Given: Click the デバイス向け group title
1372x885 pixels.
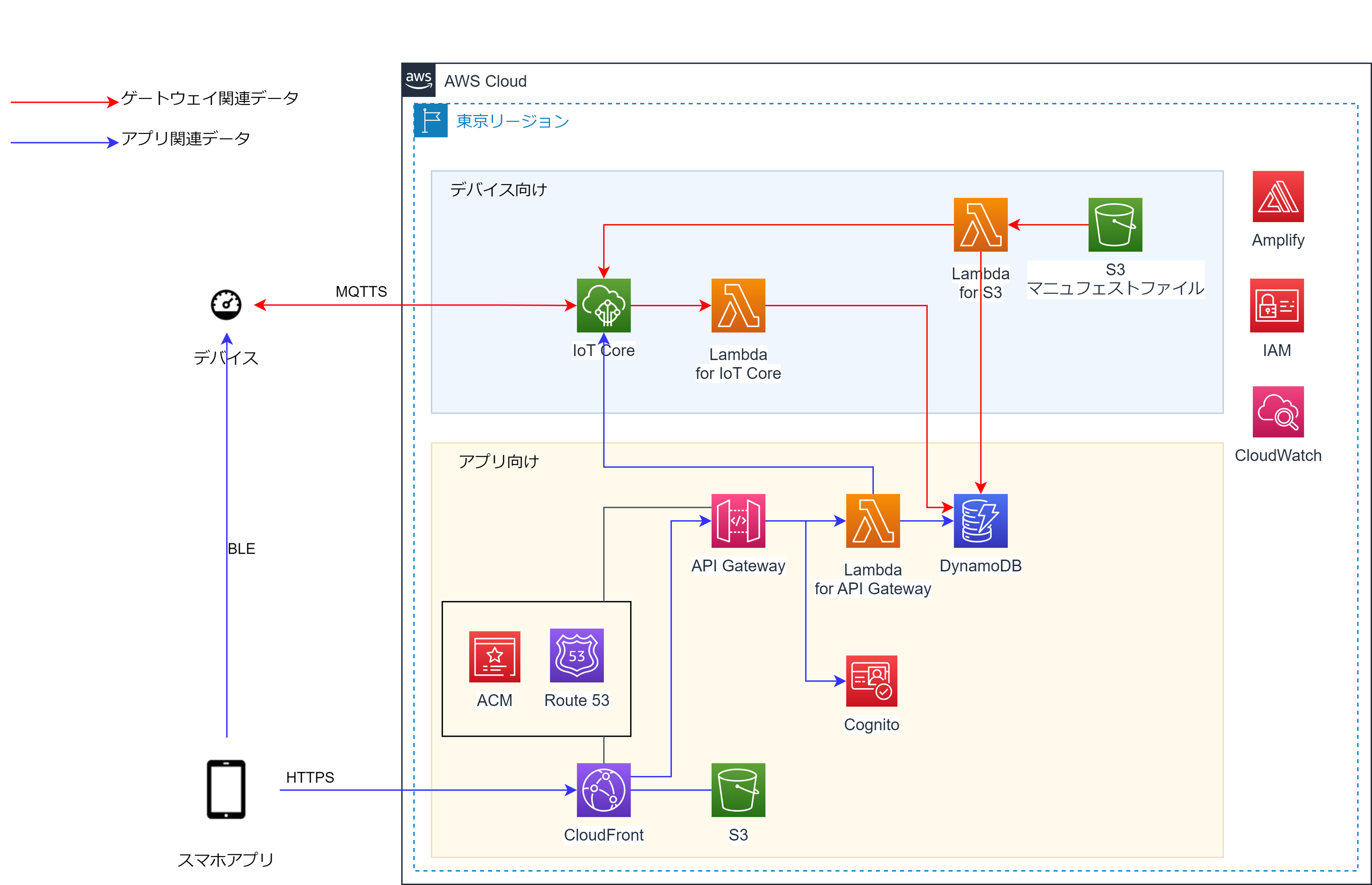Looking at the screenshot, I should point(498,190).
